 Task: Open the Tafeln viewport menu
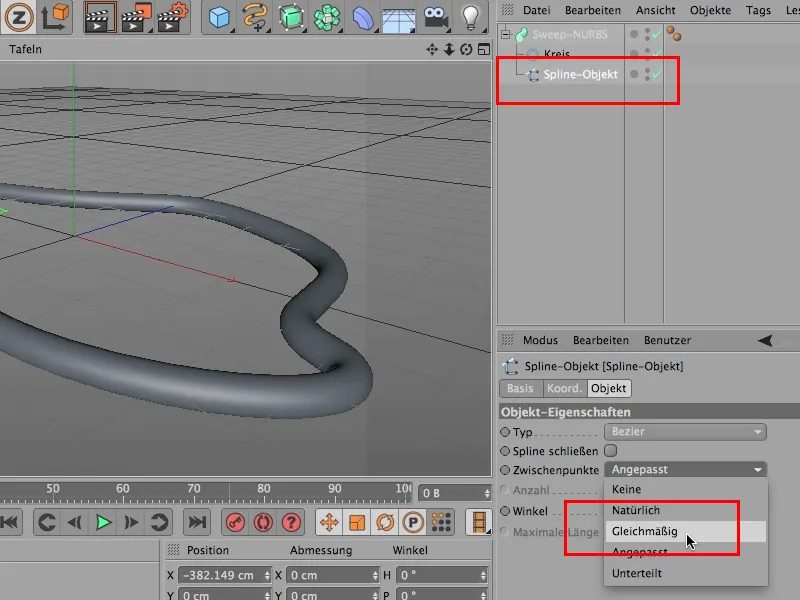[25, 49]
